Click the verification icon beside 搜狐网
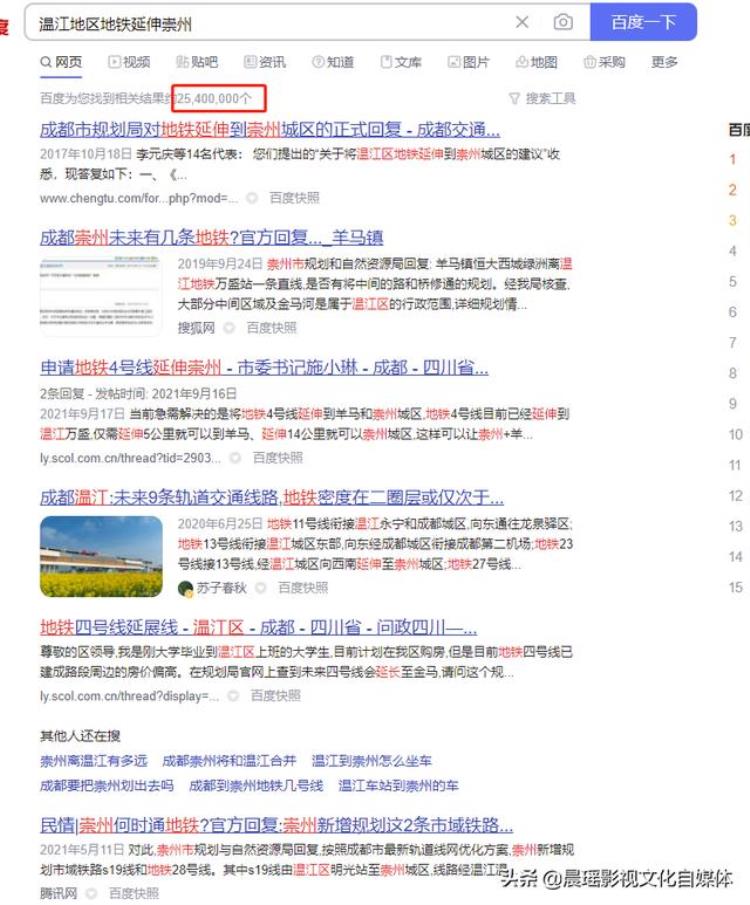 pyautogui.click(x=229, y=328)
